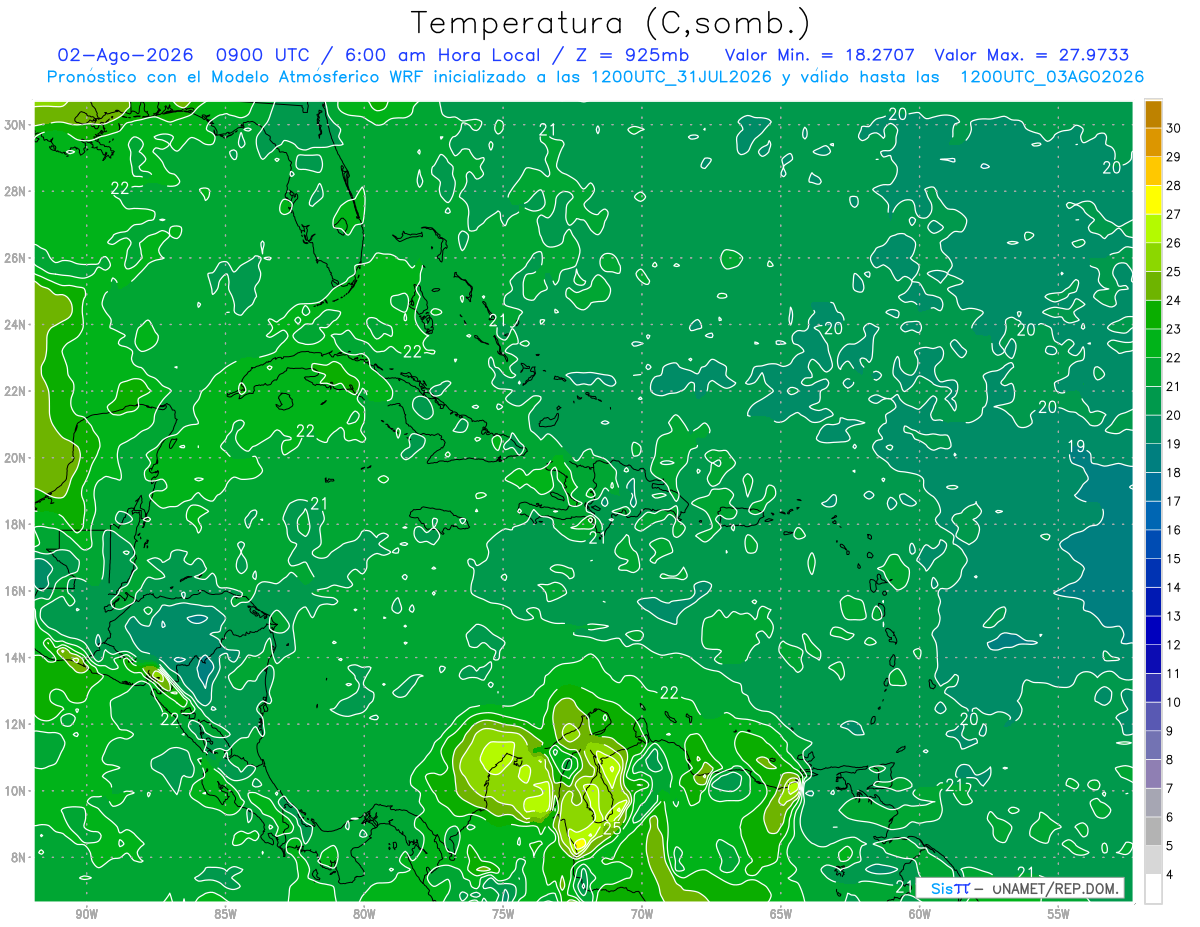
Task: Click '1200UTC_03AGO2026' valid-until time
Action: pos(1052,77)
